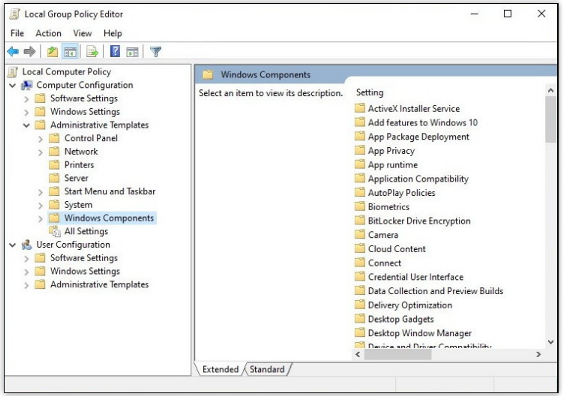Select App runtime in the list

393,164
